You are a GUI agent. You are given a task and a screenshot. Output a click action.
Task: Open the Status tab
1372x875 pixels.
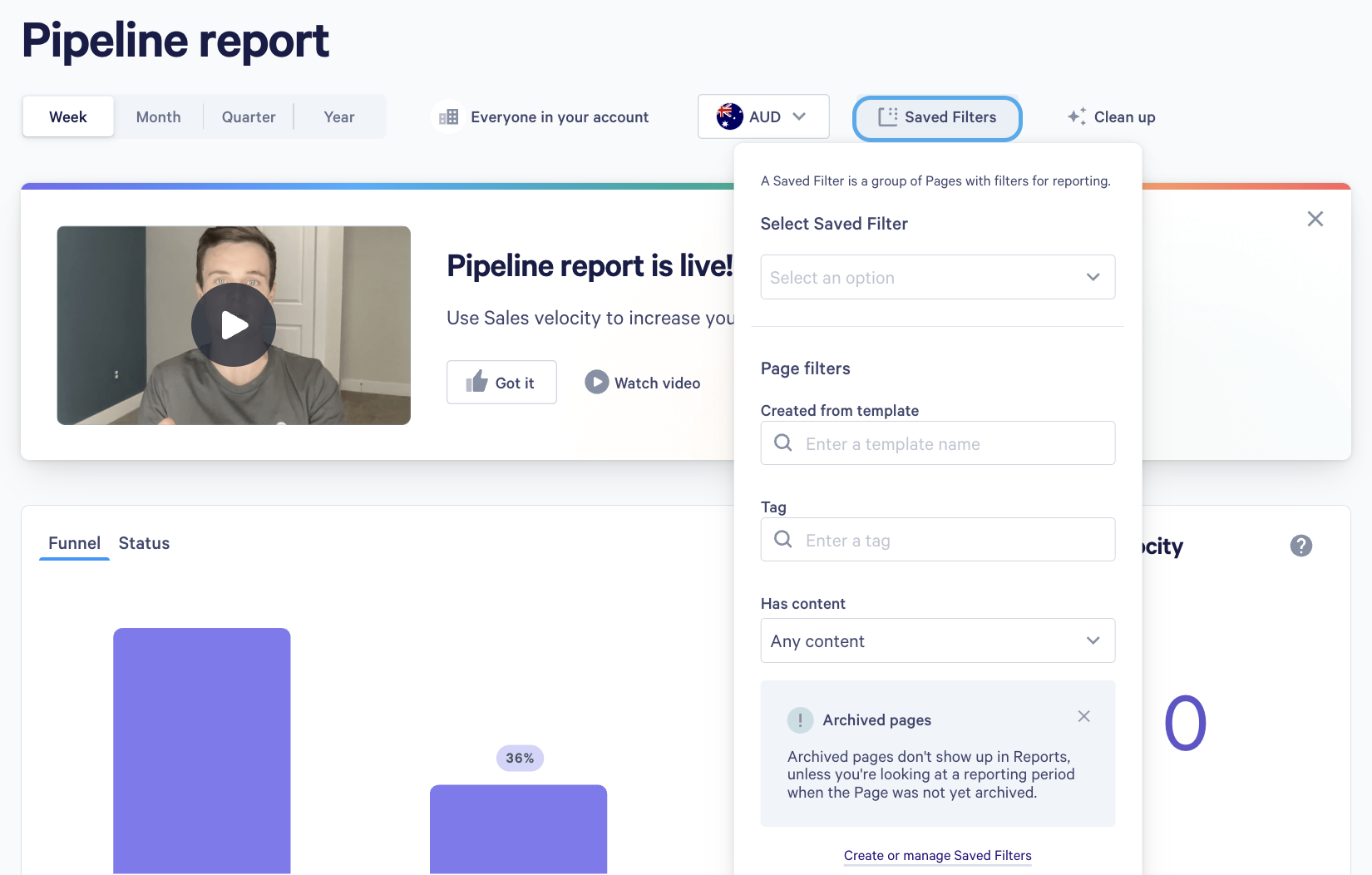144,543
